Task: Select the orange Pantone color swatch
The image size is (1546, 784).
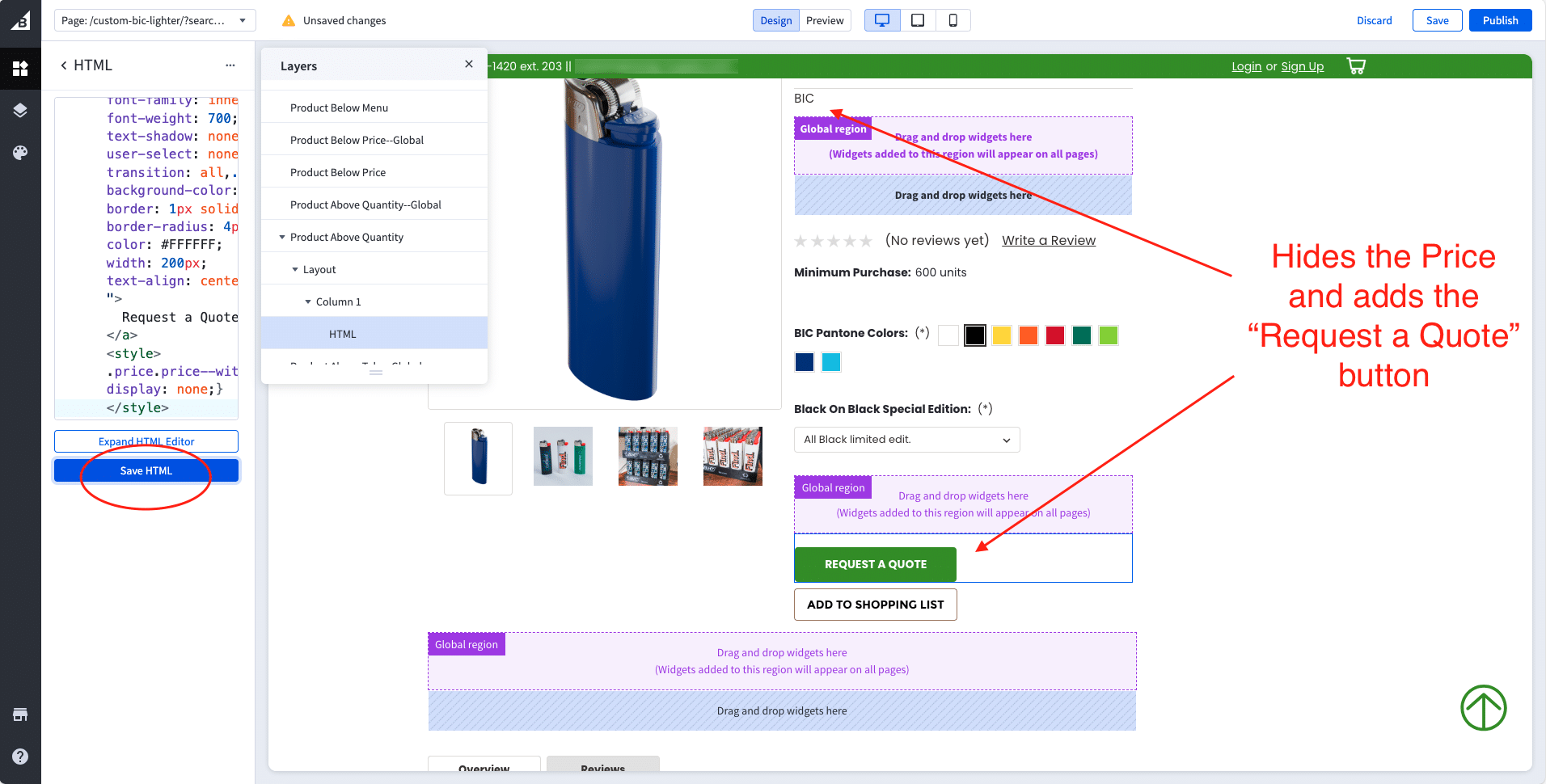Action: 1029,335
